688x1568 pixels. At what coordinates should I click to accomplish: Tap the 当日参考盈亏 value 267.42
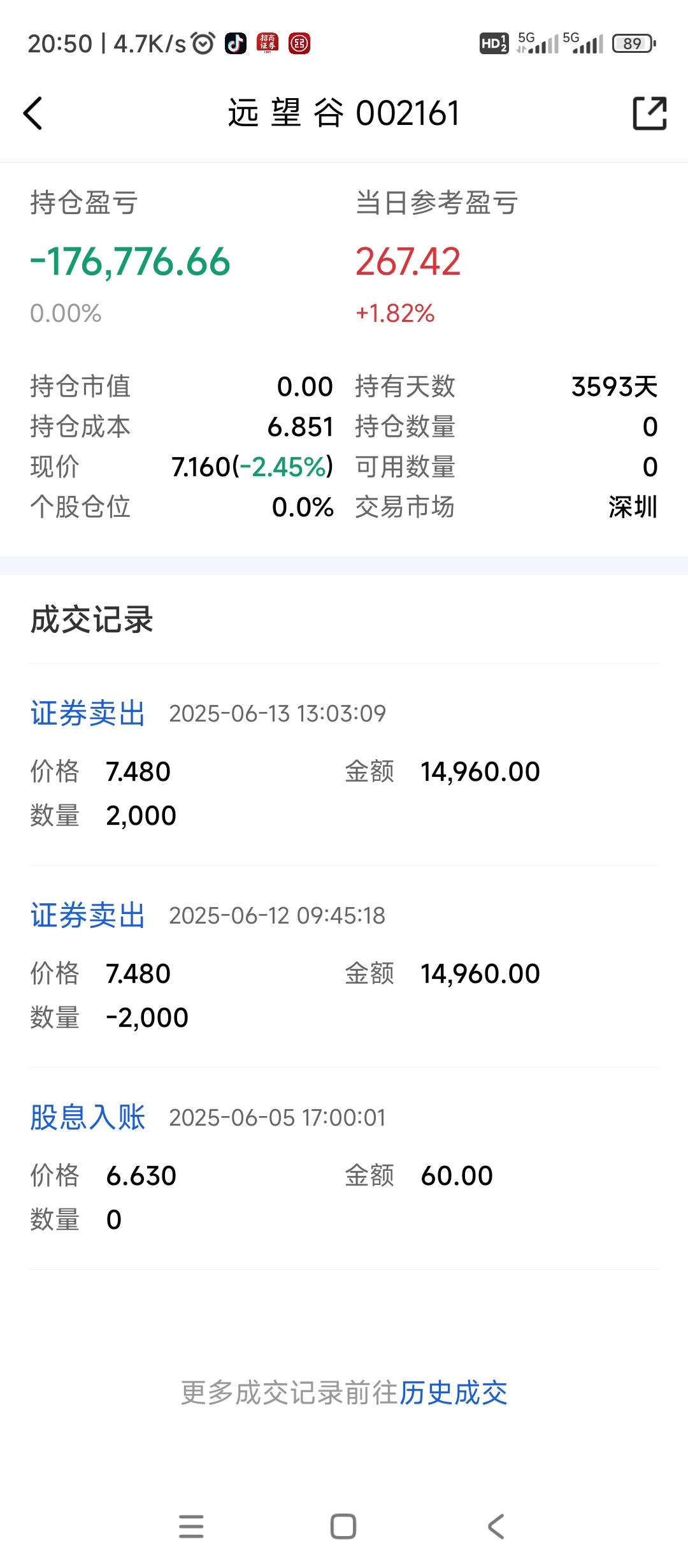[408, 262]
